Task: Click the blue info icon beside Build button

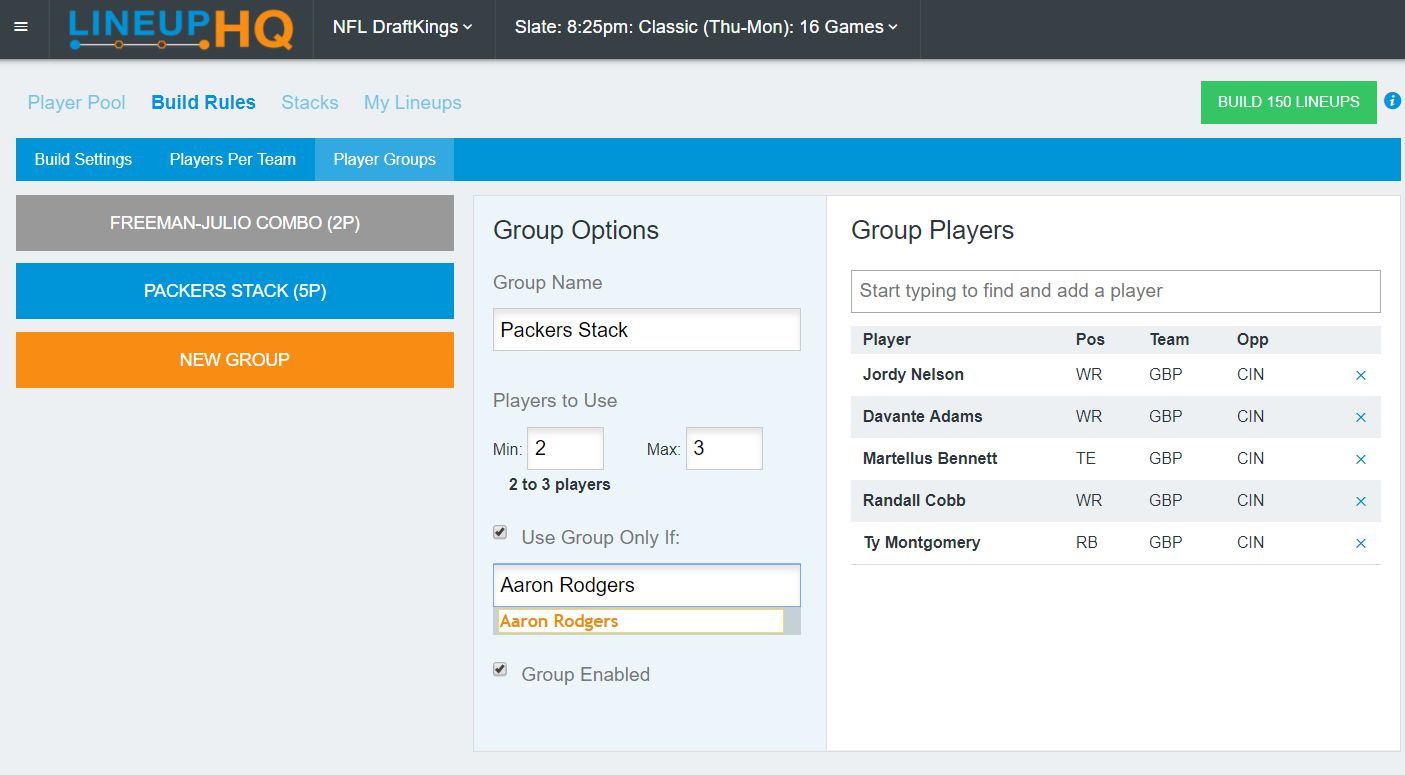Action: [1392, 101]
